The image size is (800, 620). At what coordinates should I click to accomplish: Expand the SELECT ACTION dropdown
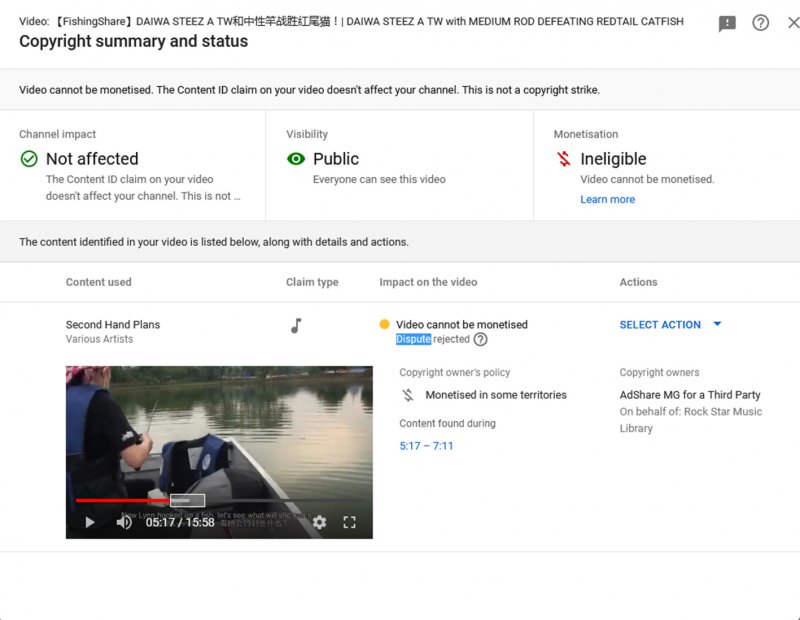pyautogui.click(x=660, y=325)
